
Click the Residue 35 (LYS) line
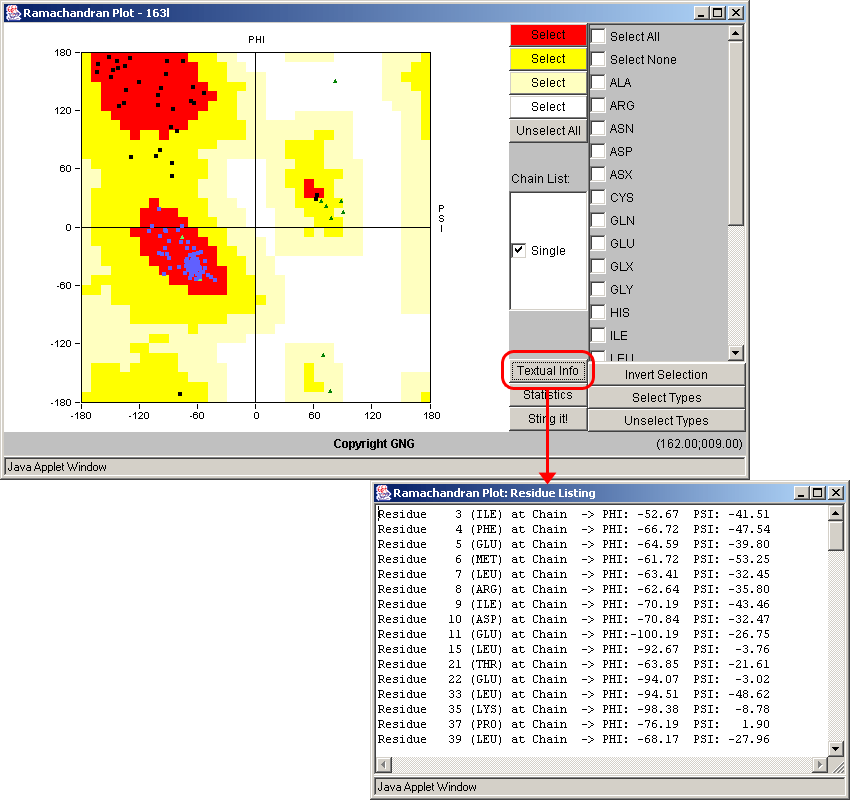pos(574,709)
